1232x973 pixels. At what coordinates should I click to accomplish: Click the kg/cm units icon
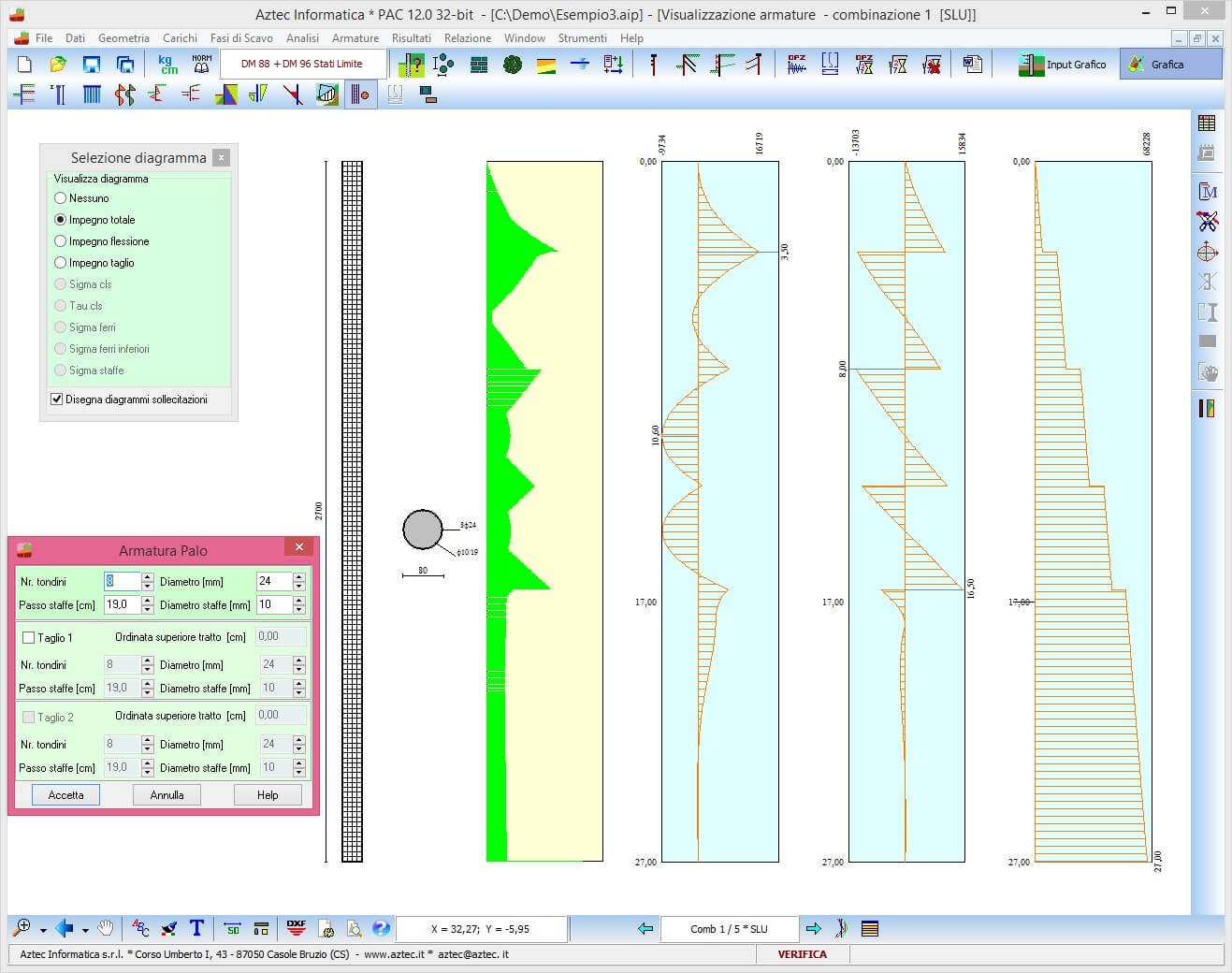pyautogui.click(x=167, y=64)
